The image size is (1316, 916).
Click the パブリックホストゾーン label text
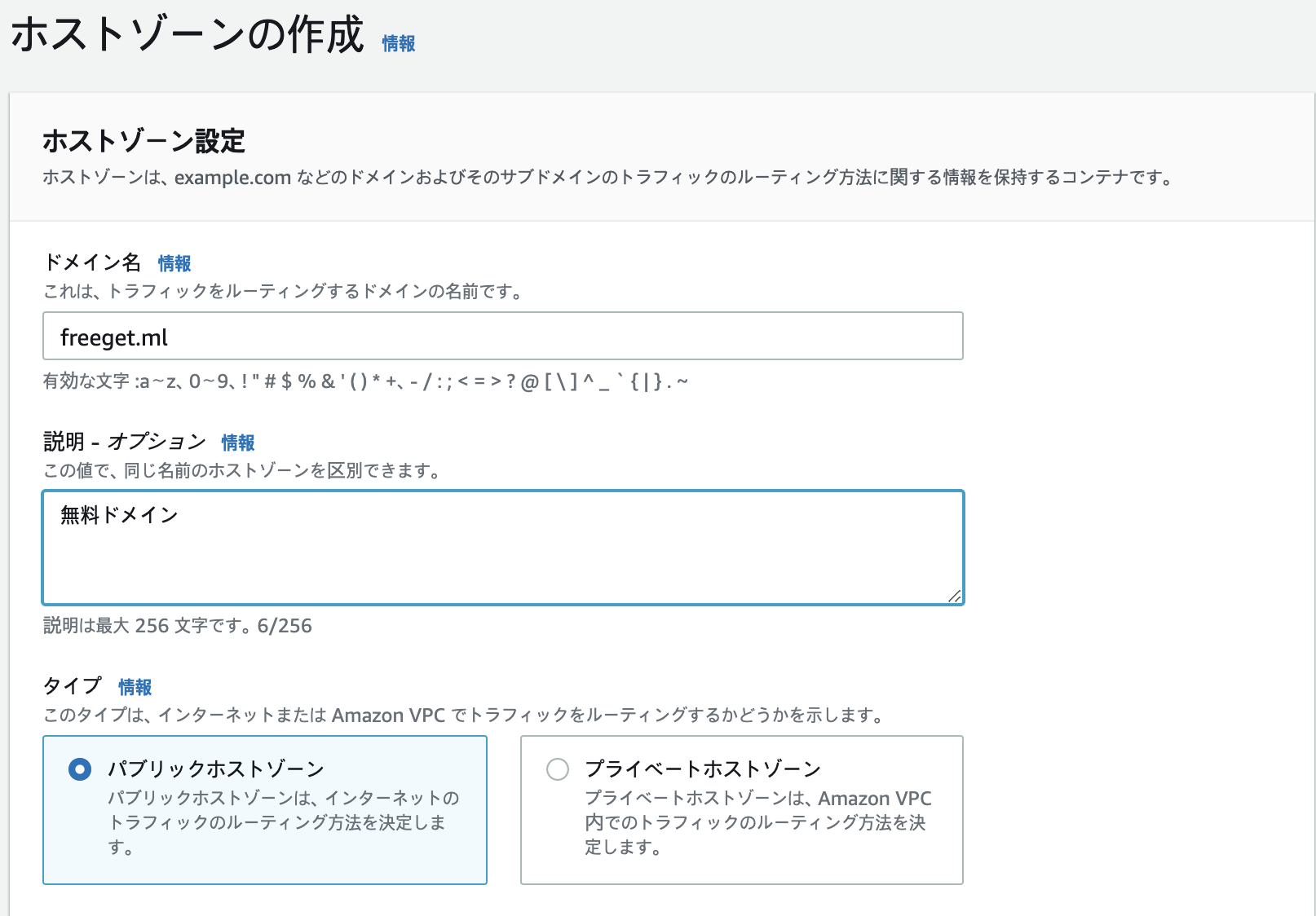tap(214, 768)
